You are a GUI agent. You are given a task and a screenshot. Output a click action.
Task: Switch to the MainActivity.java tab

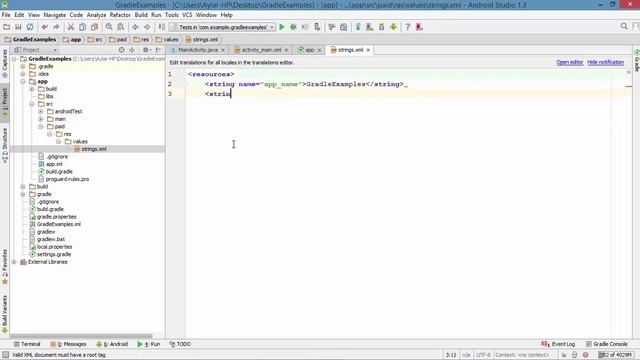point(198,50)
